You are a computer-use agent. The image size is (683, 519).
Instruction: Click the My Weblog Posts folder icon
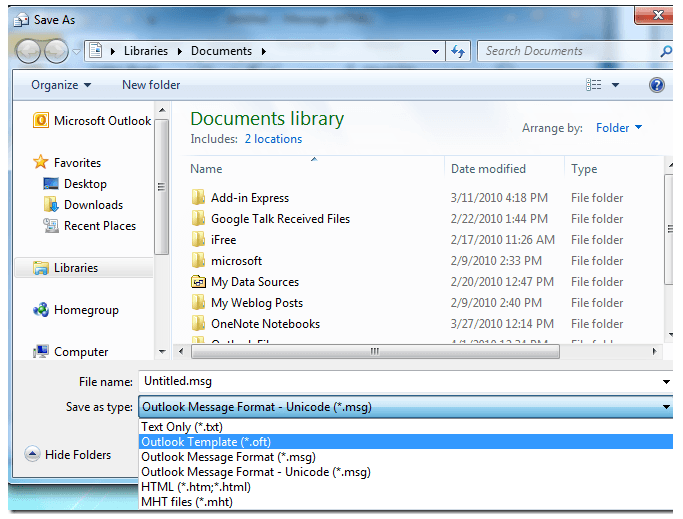pyautogui.click(x=198, y=302)
